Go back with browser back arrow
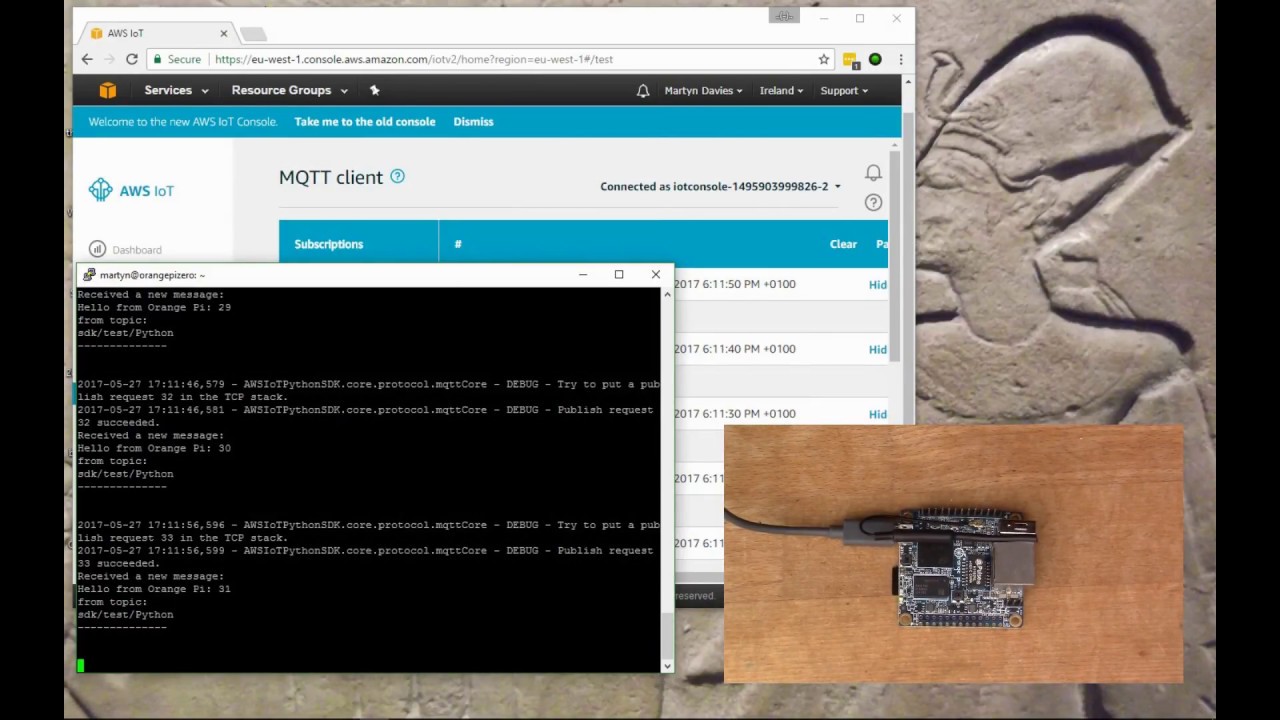This screenshot has width=1280, height=720. coord(87,59)
